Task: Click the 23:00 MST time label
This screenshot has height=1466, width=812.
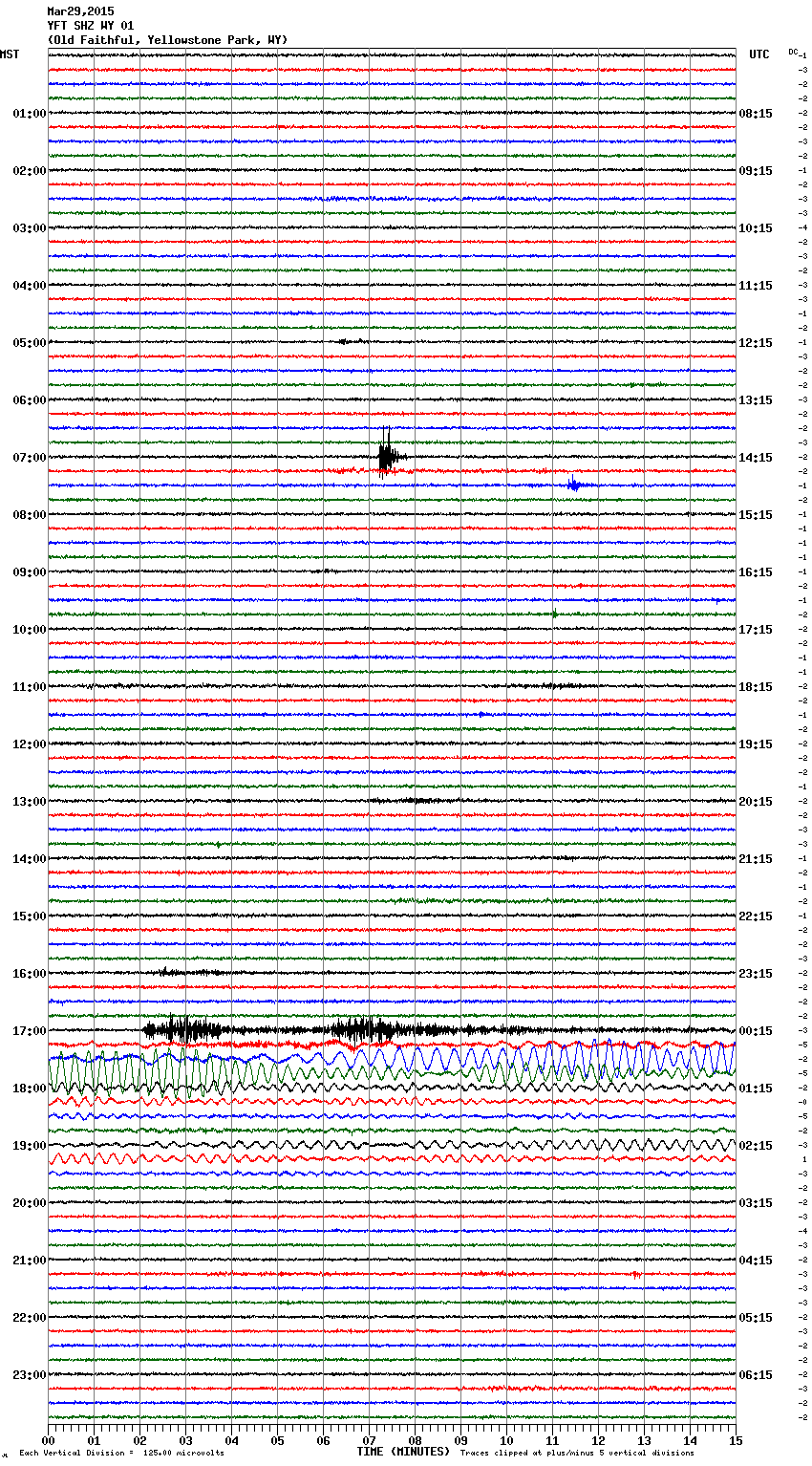Action: [30, 1375]
